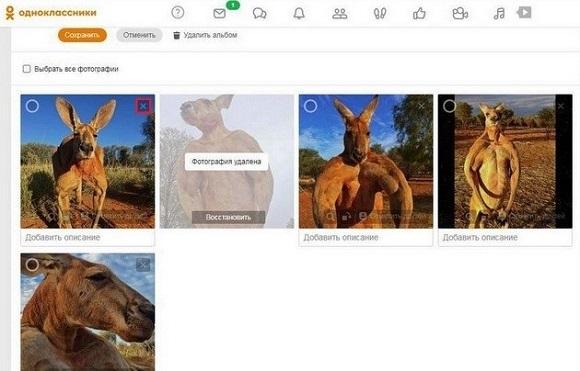Open guests footprints icon
This screenshot has width=580, height=371.
click(x=380, y=14)
